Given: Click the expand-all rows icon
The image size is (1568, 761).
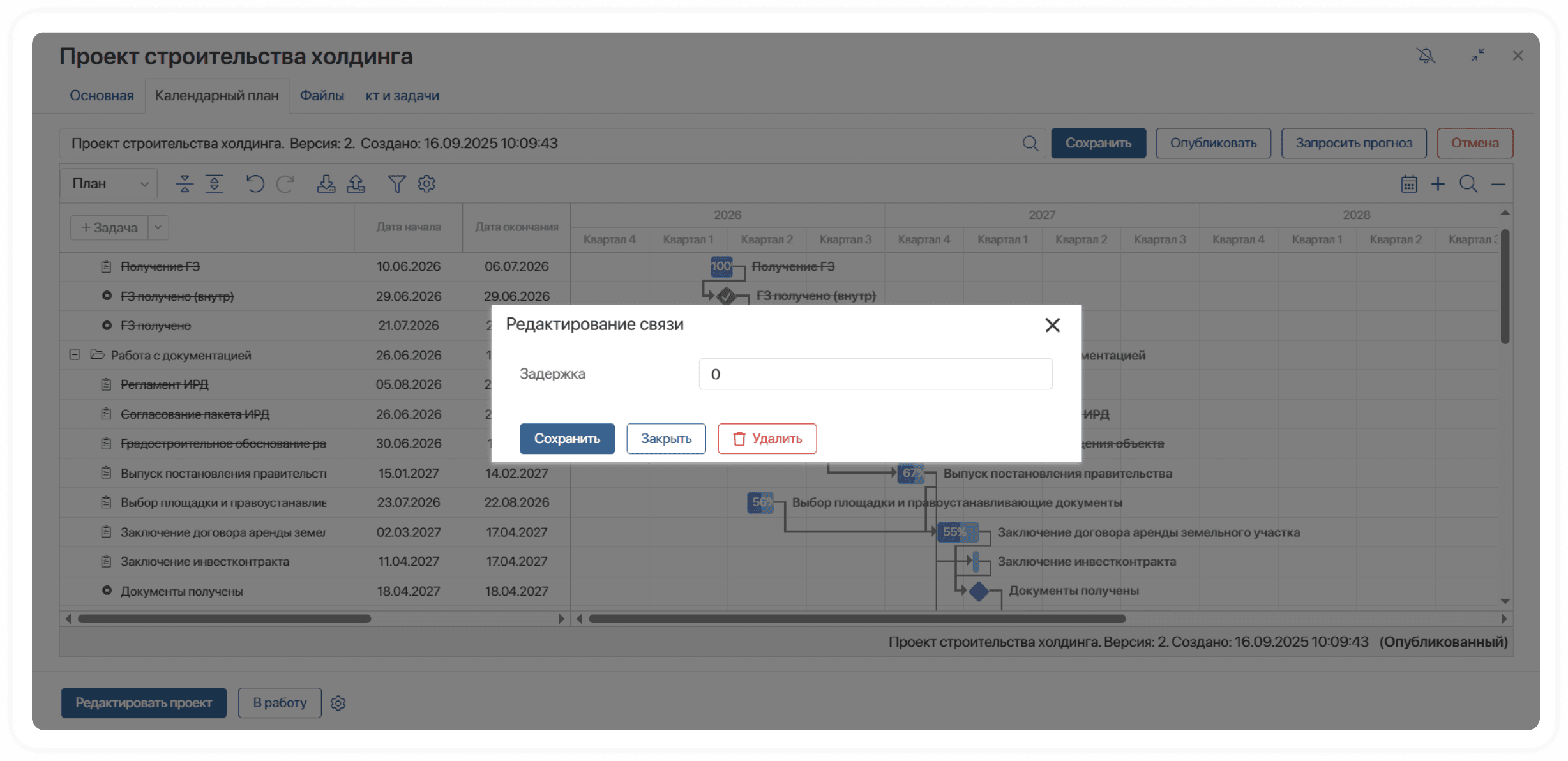Looking at the screenshot, I should [x=215, y=185].
